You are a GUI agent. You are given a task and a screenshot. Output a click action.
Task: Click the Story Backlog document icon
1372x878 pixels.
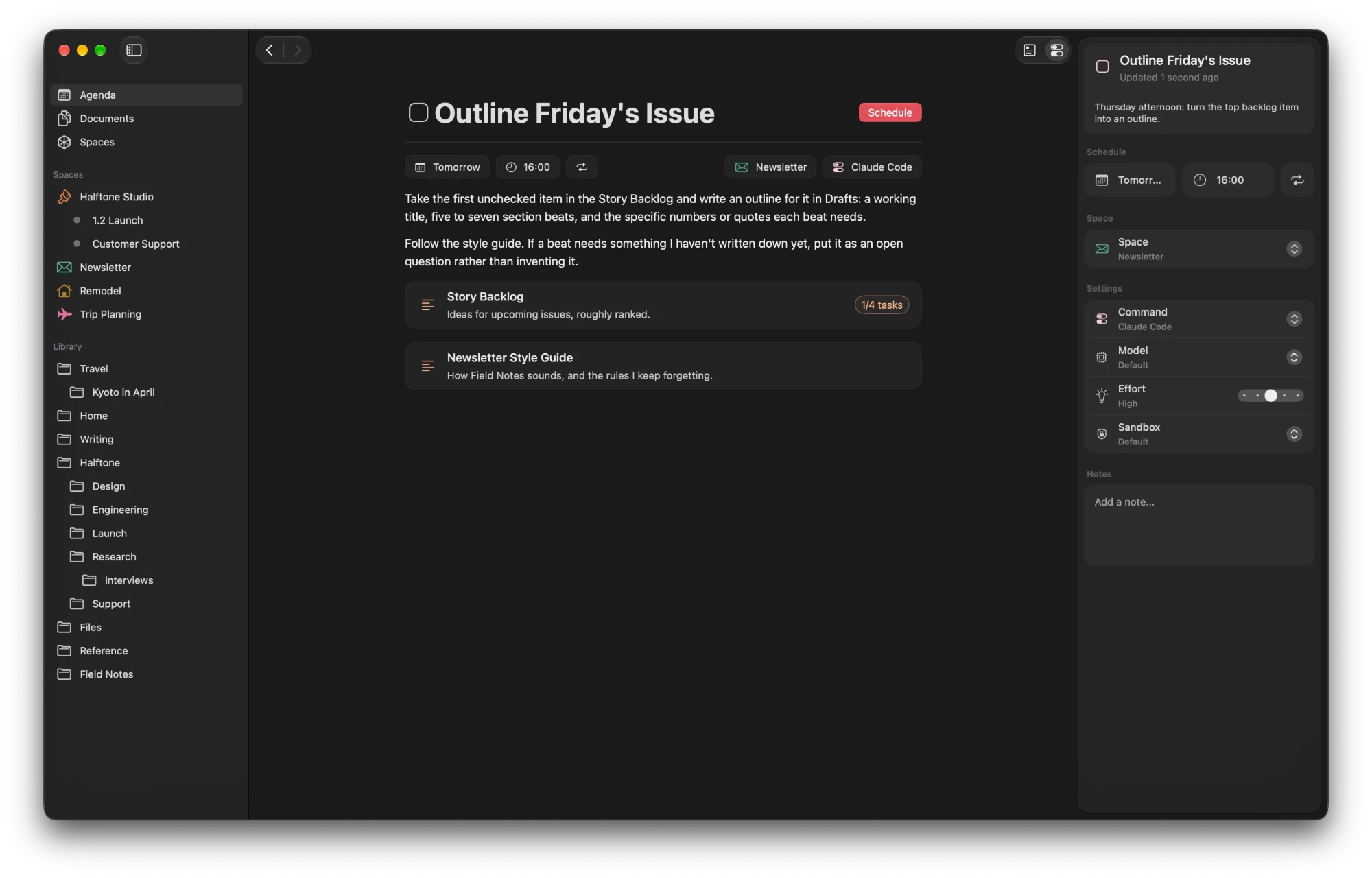pyautogui.click(x=427, y=305)
